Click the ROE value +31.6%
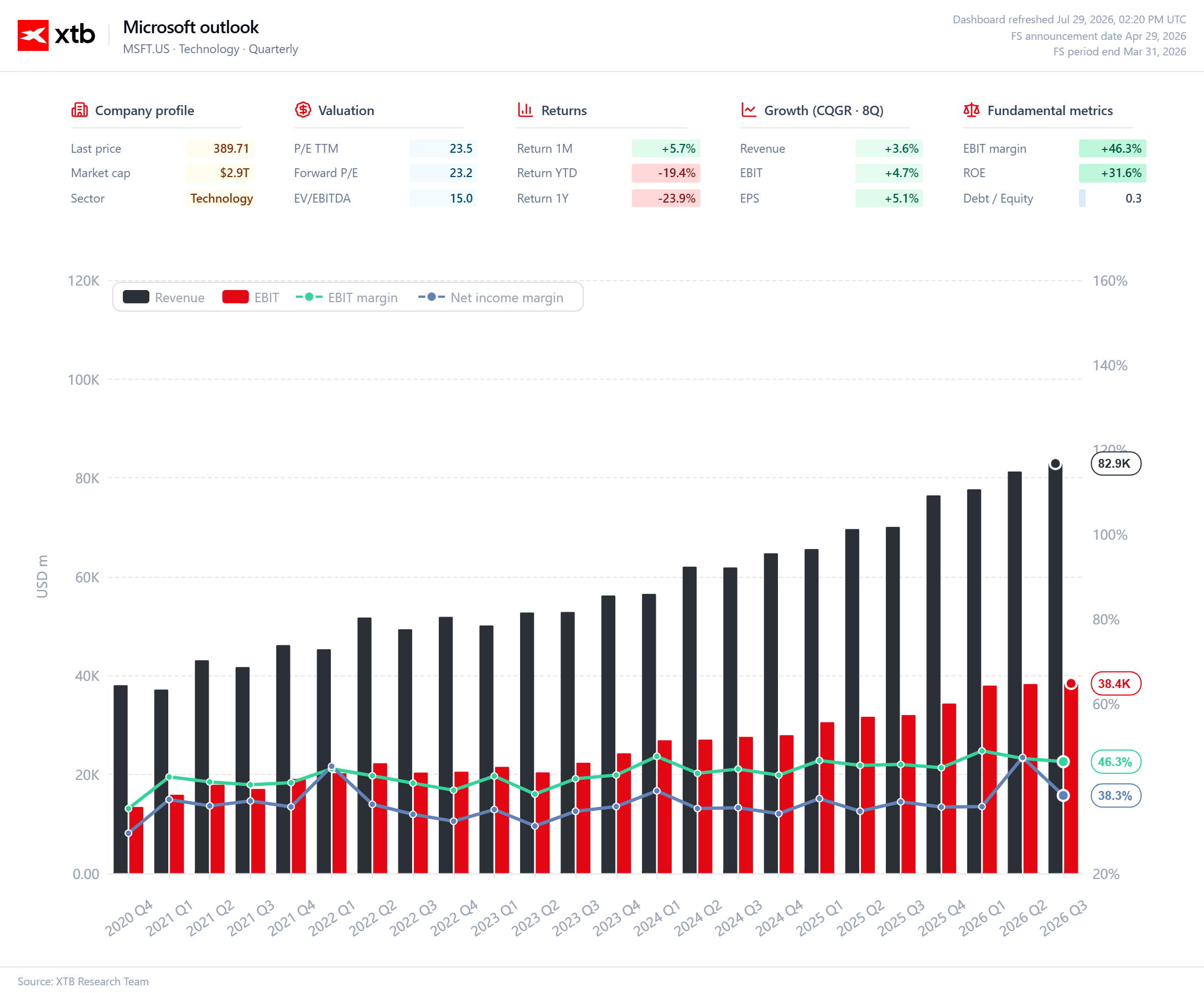 pyautogui.click(x=1113, y=173)
